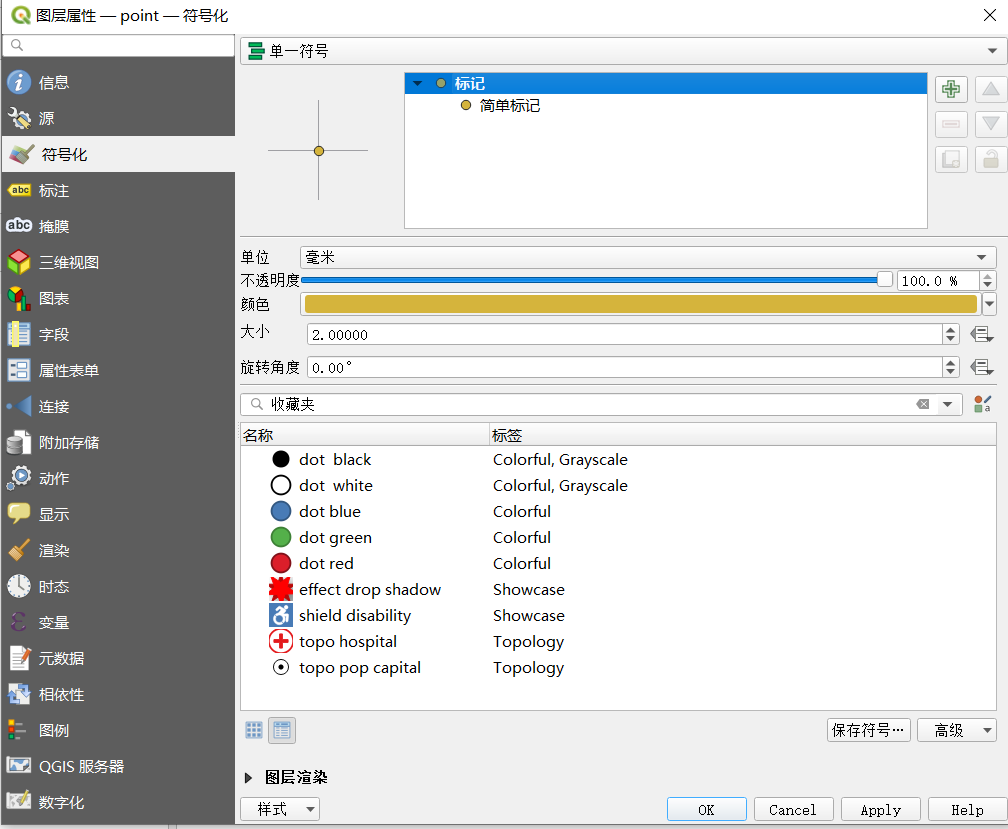Screen dimensions: 1008x829
Task: Switch to the 标注 panel
Action: pos(57,190)
